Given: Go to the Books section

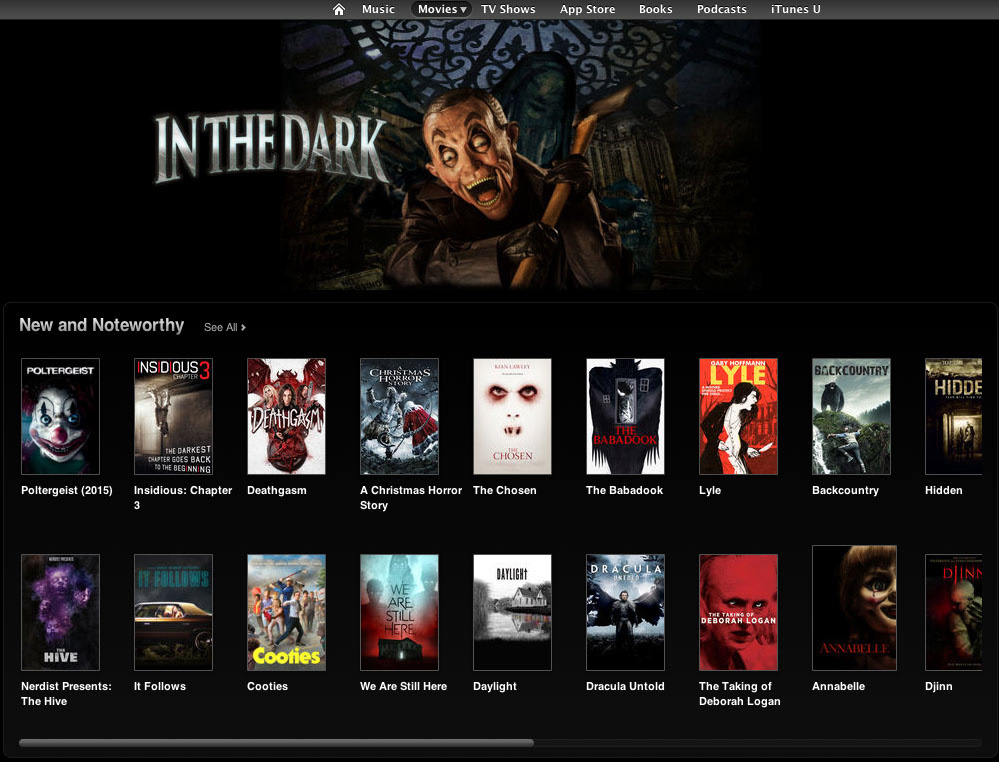Looking at the screenshot, I should tap(656, 10).
